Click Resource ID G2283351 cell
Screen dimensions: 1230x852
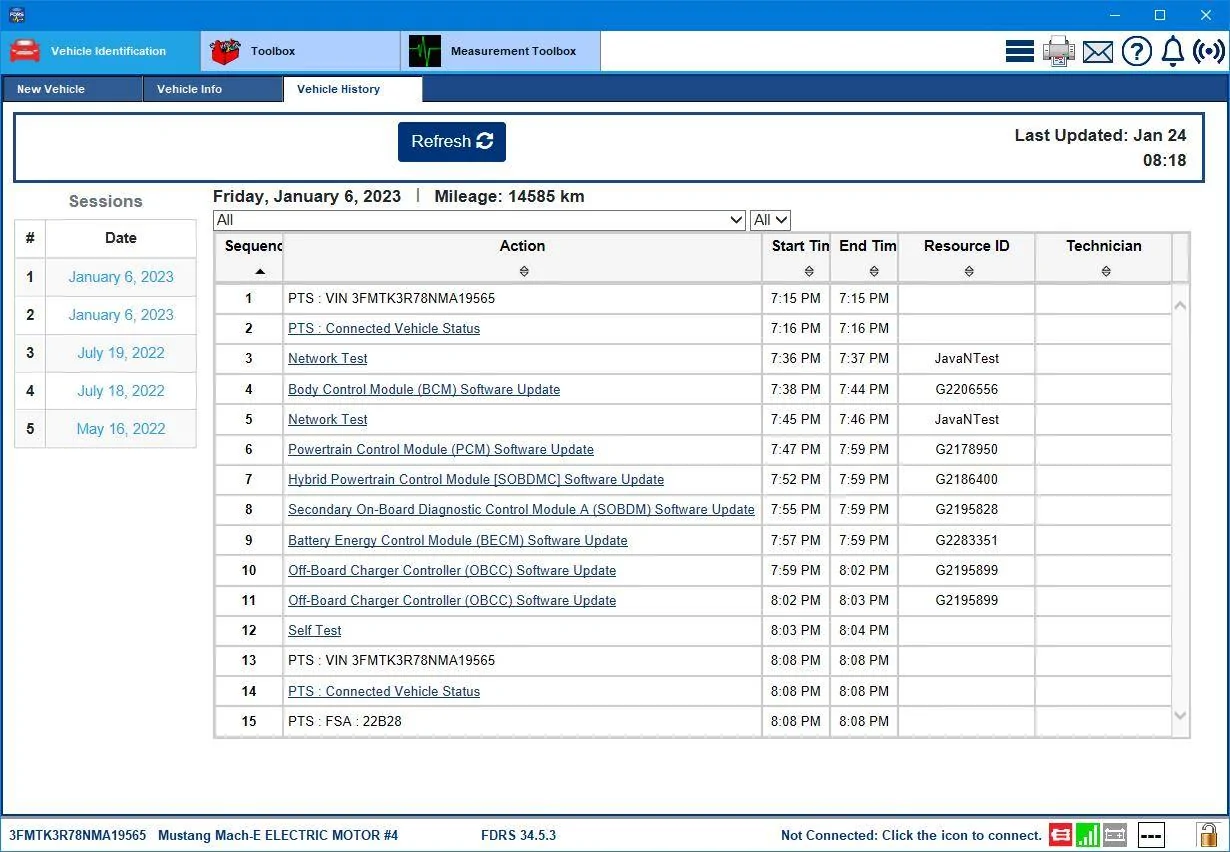967,540
